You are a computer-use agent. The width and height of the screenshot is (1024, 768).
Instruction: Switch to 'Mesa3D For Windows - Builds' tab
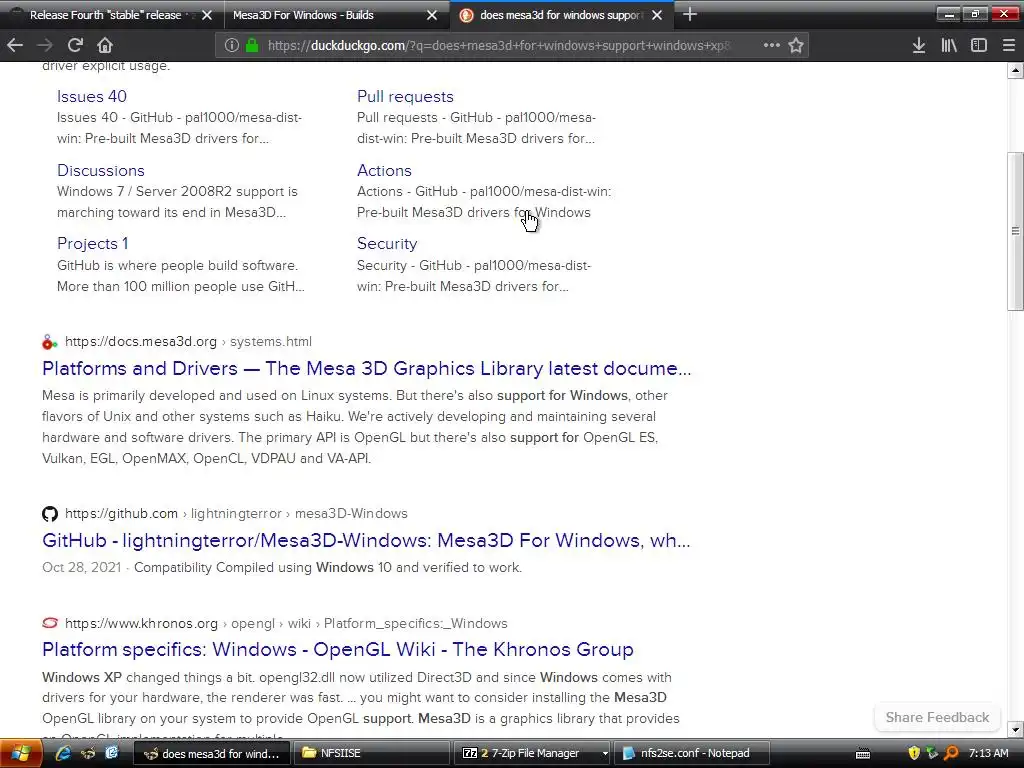click(x=303, y=15)
